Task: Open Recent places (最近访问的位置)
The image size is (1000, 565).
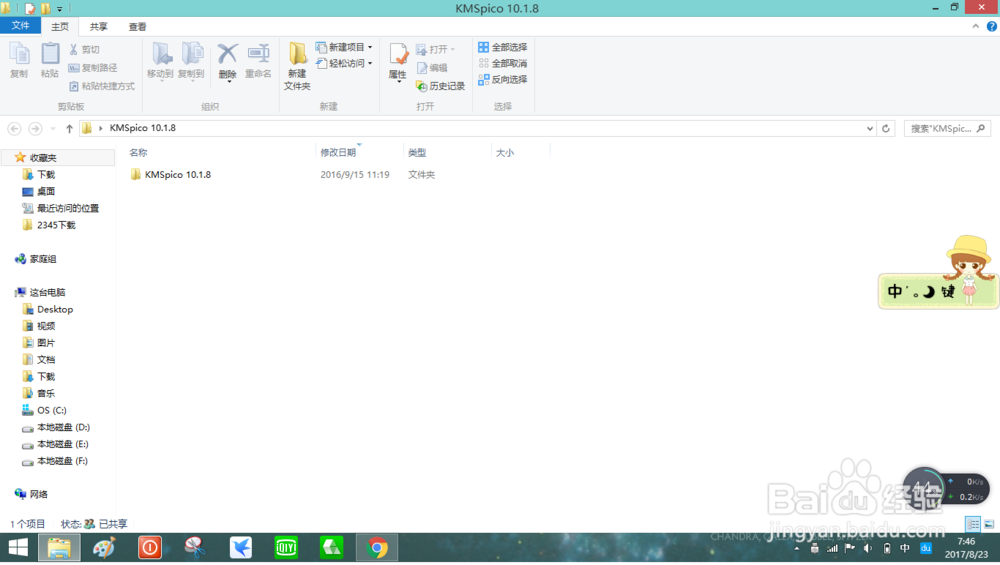Action: click(68, 208)
